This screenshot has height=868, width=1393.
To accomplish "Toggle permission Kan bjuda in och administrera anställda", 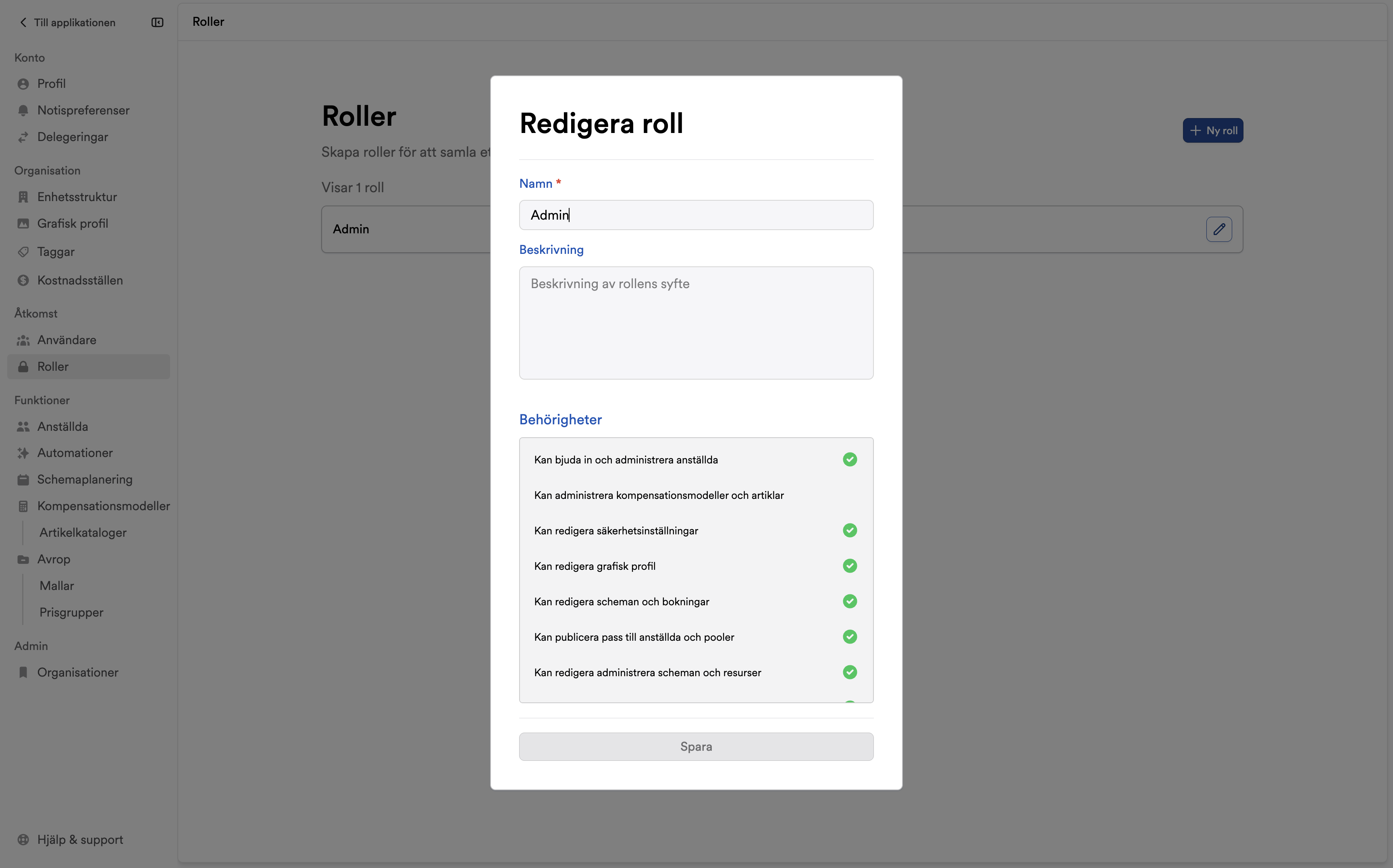I will (x=850, y=459).
